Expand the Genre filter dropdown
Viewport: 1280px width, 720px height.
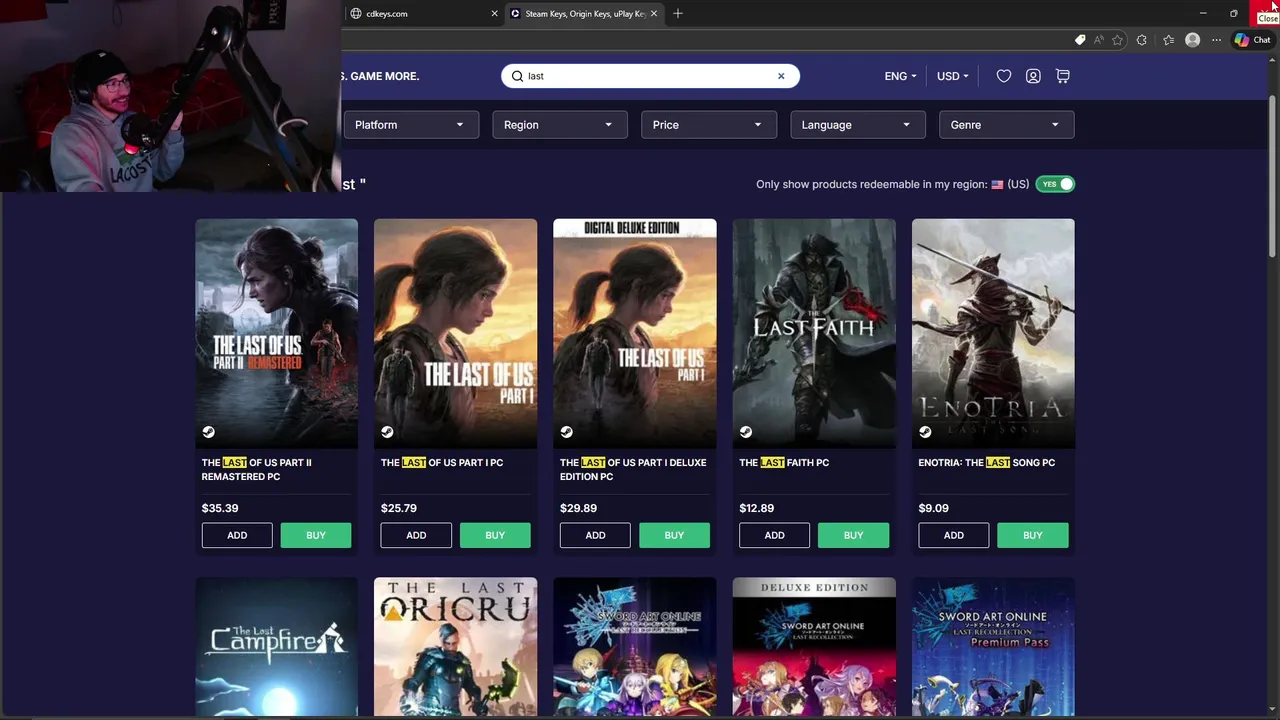[x=1006, y=125]
